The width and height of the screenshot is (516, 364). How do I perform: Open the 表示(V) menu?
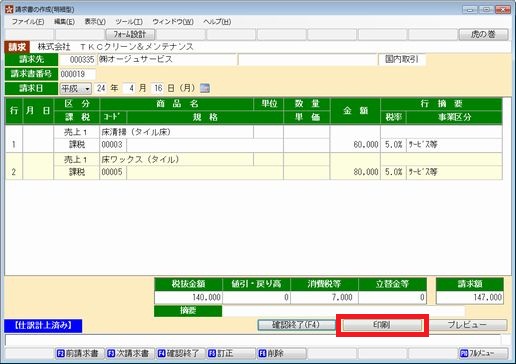point(95,22)
